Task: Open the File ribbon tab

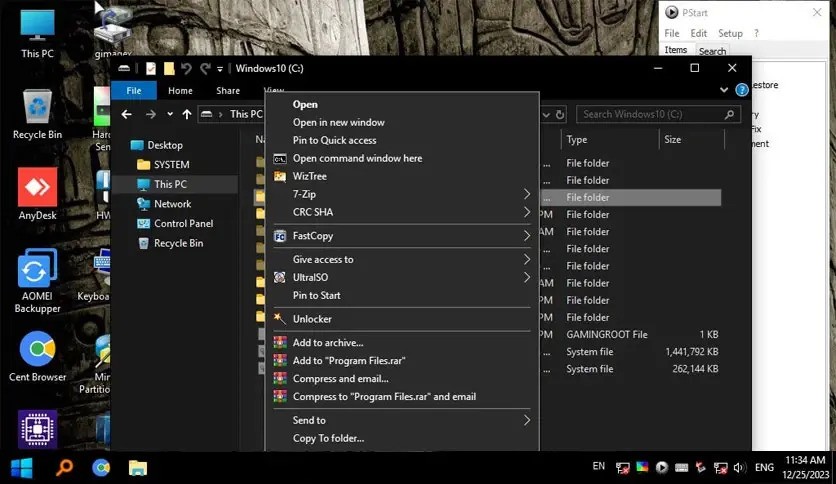Action: pyautogui.click(x=134, y=91)
